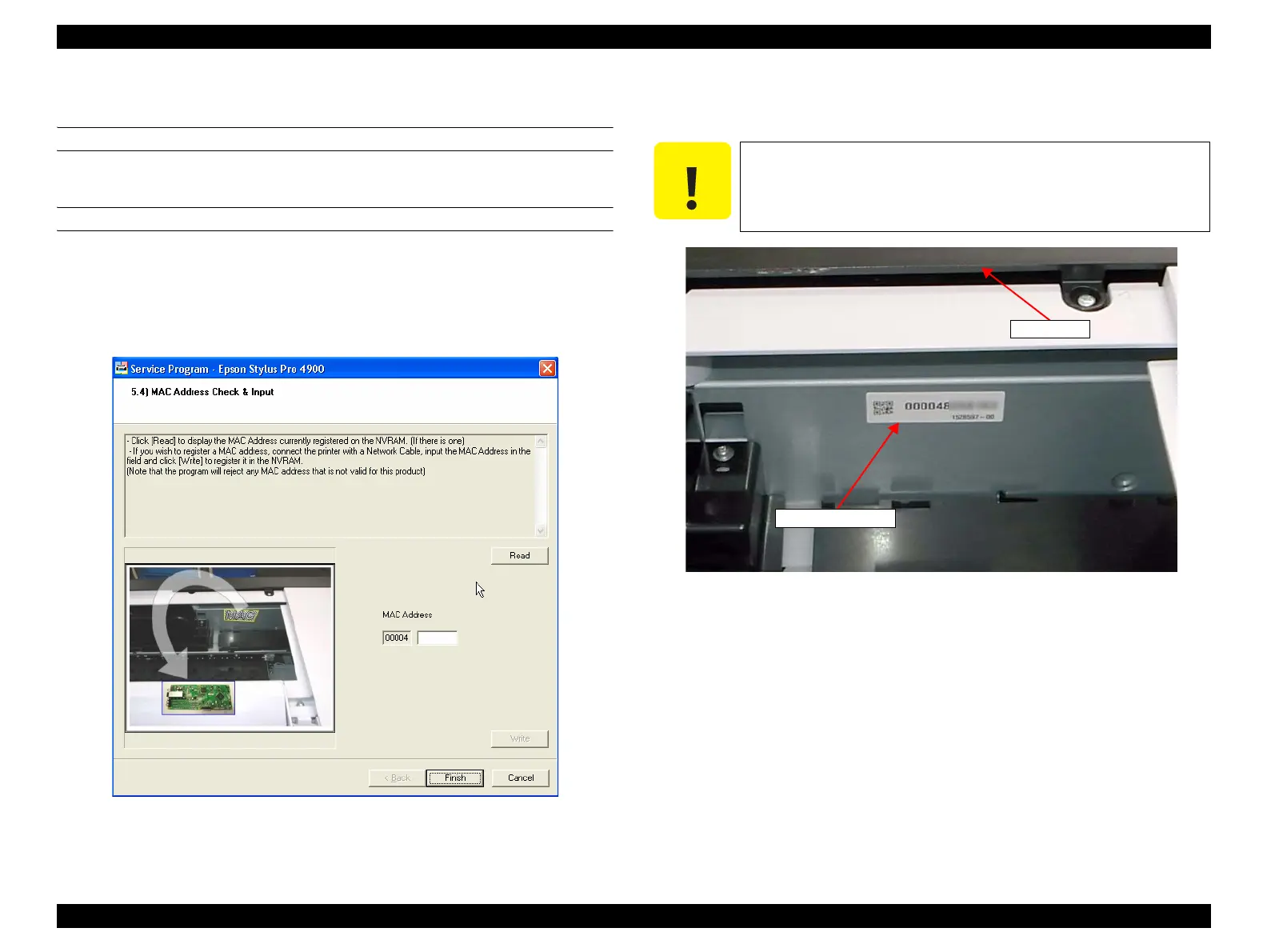Click the yellow 'MAC' marker in illustration
1267x952 pixels.
click(x=241, y=615)
